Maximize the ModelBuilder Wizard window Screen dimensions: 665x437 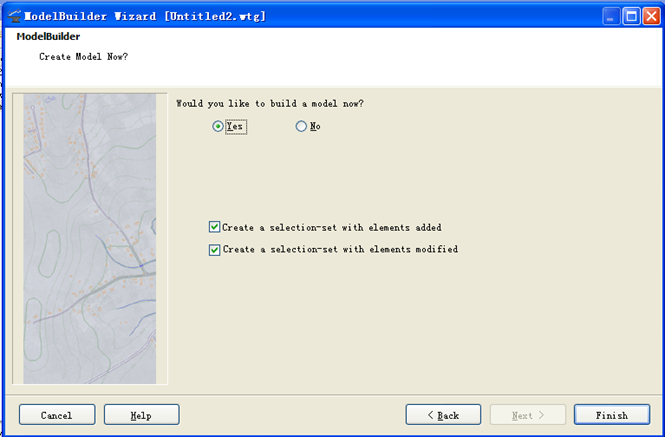[x=633, y=16]
